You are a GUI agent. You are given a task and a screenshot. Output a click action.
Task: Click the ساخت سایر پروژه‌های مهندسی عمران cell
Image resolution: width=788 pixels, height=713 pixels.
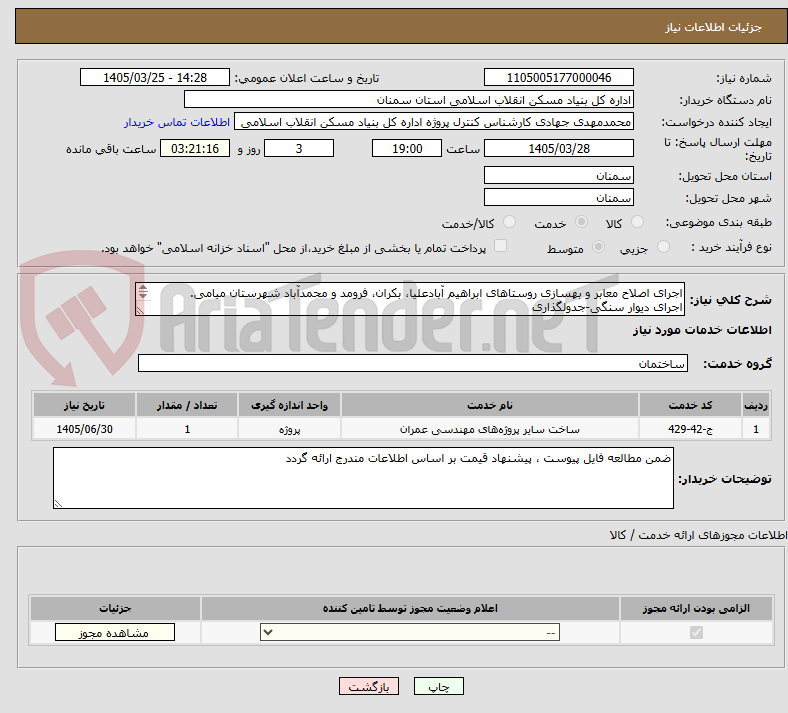click(490, 429)
